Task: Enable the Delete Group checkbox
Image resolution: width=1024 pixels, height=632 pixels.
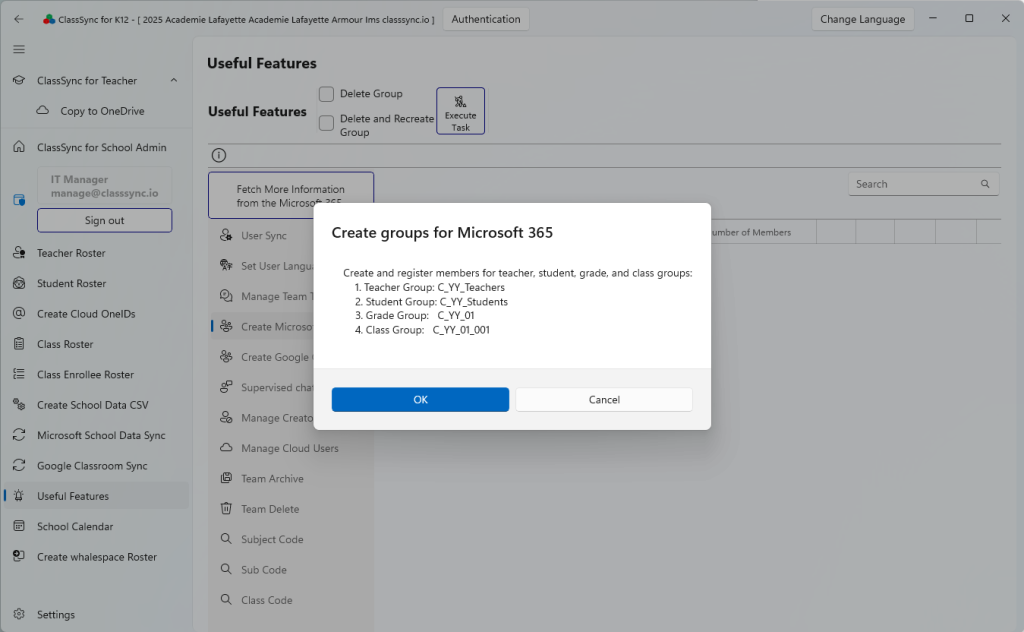Action: point(327,94)
